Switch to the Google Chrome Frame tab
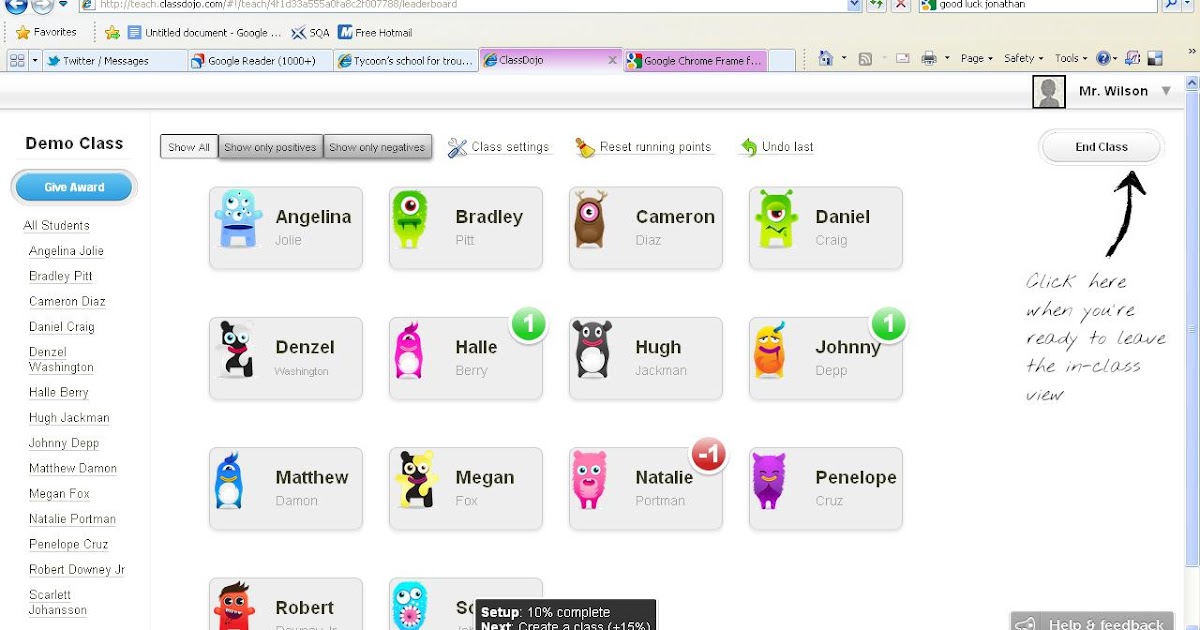Viewport: 1200px width, 630px height. coord(696,61)
